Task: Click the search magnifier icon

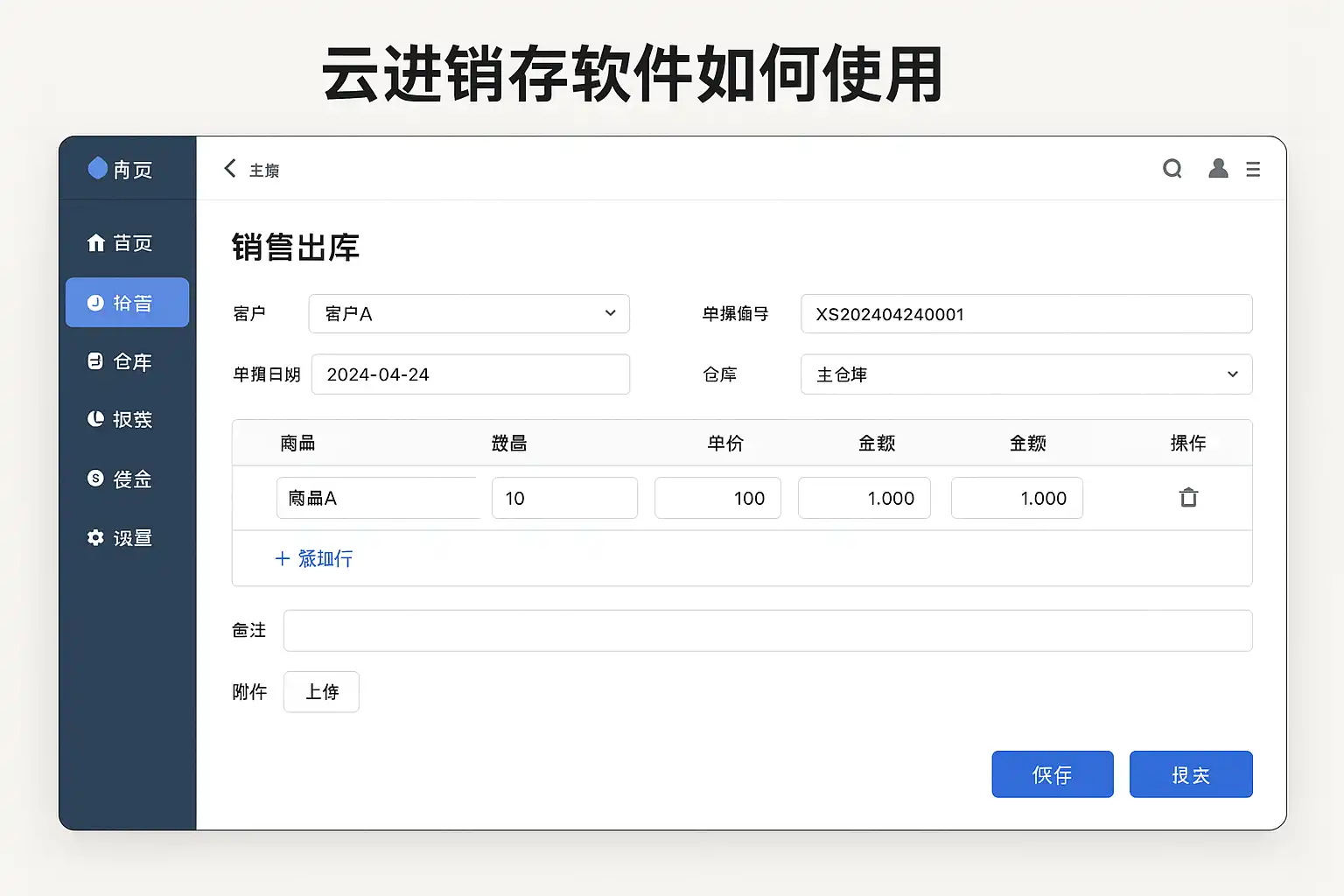Action: pyautogui.click(x=1172, y=168)
